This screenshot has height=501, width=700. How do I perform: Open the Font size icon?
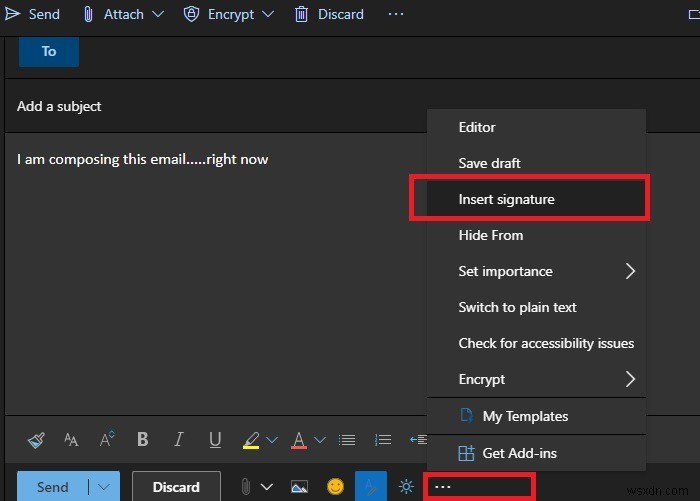pos(71,440)
